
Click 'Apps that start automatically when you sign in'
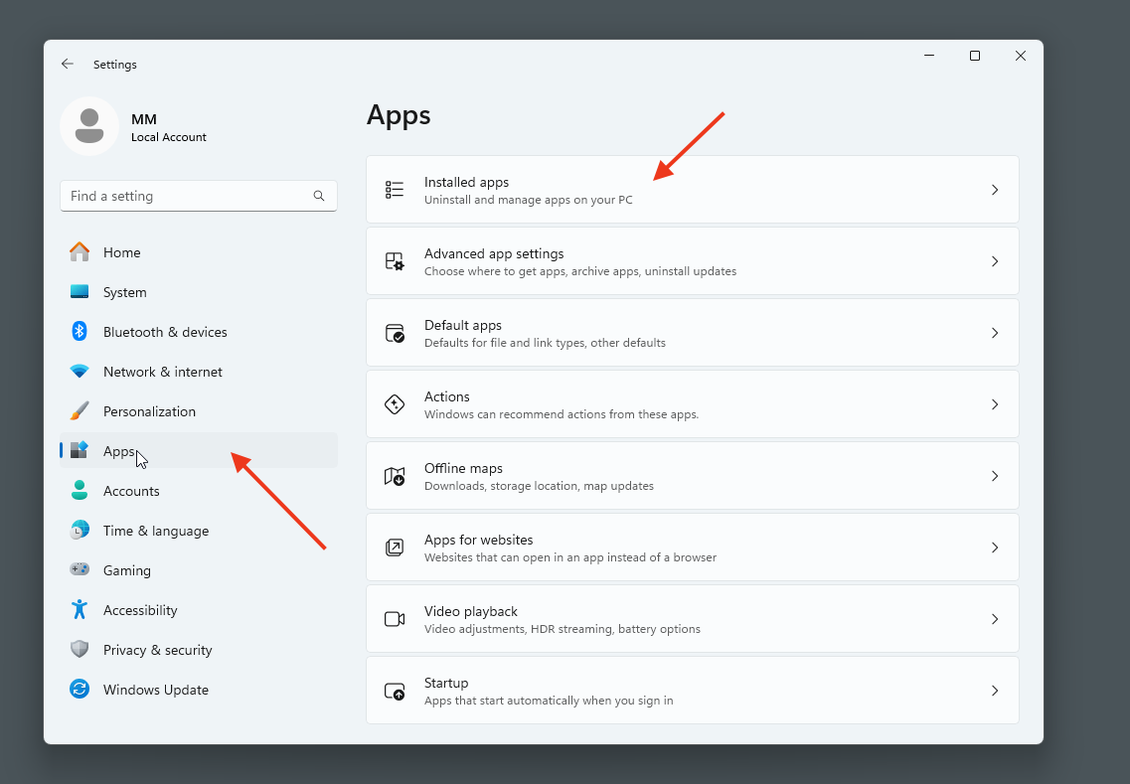coord(548,700)
